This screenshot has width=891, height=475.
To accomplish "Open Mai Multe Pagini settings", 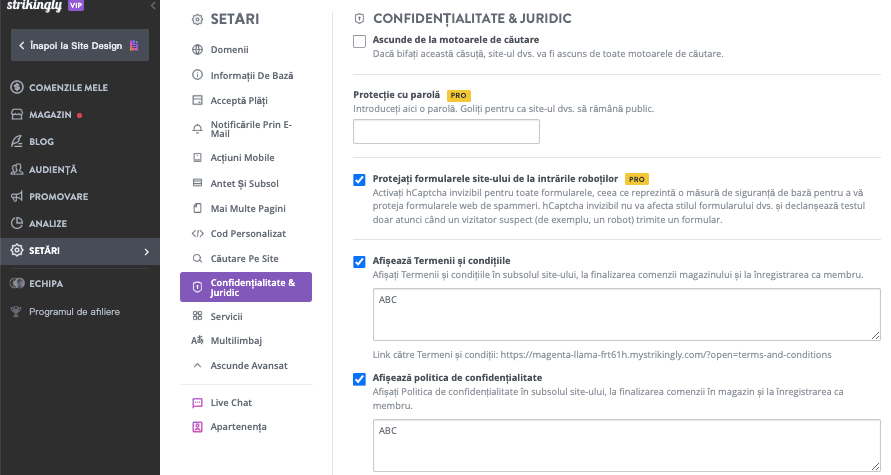I will (248, 209).
